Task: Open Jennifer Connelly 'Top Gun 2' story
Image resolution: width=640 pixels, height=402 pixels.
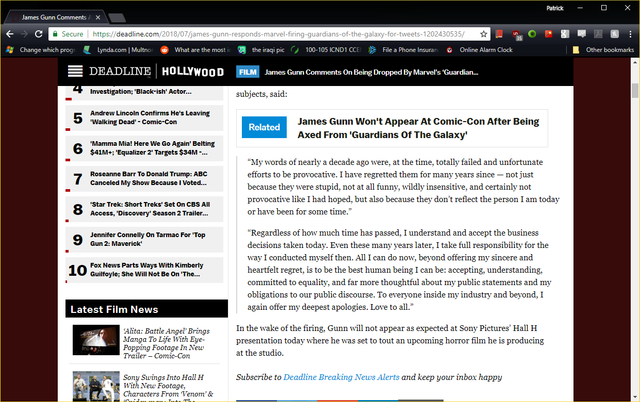Action: (147, 239)
